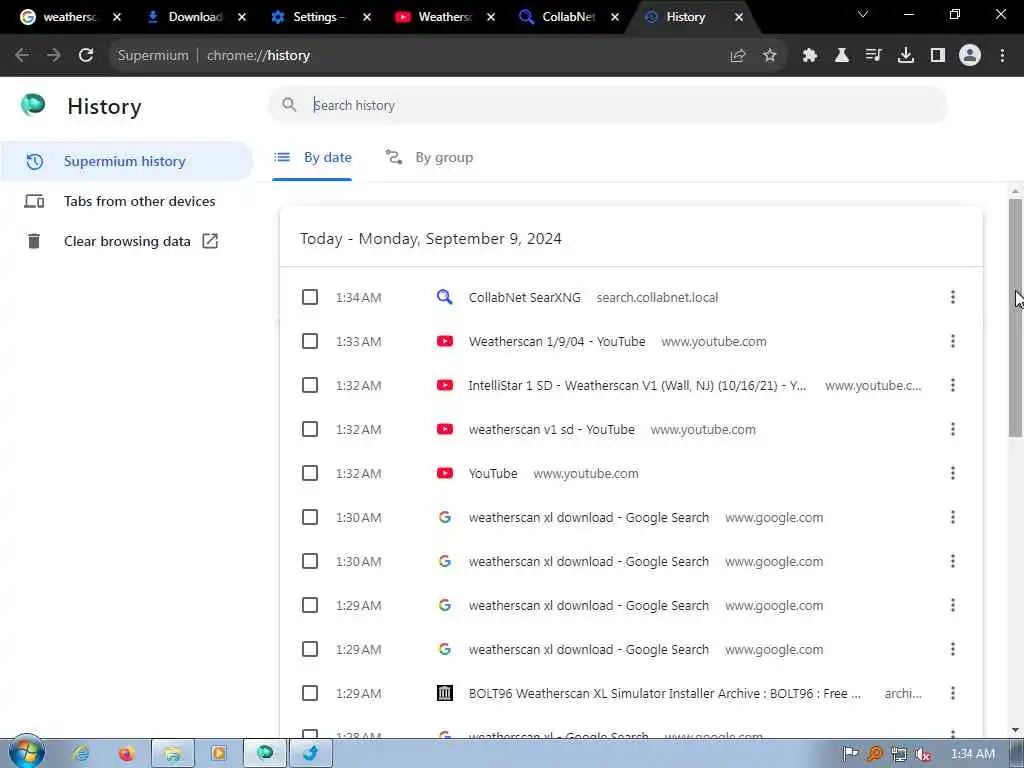This screenshot has width=1024, height=768.
Task: Toggle the side panel icon
Action: click(x=938, y=56)
